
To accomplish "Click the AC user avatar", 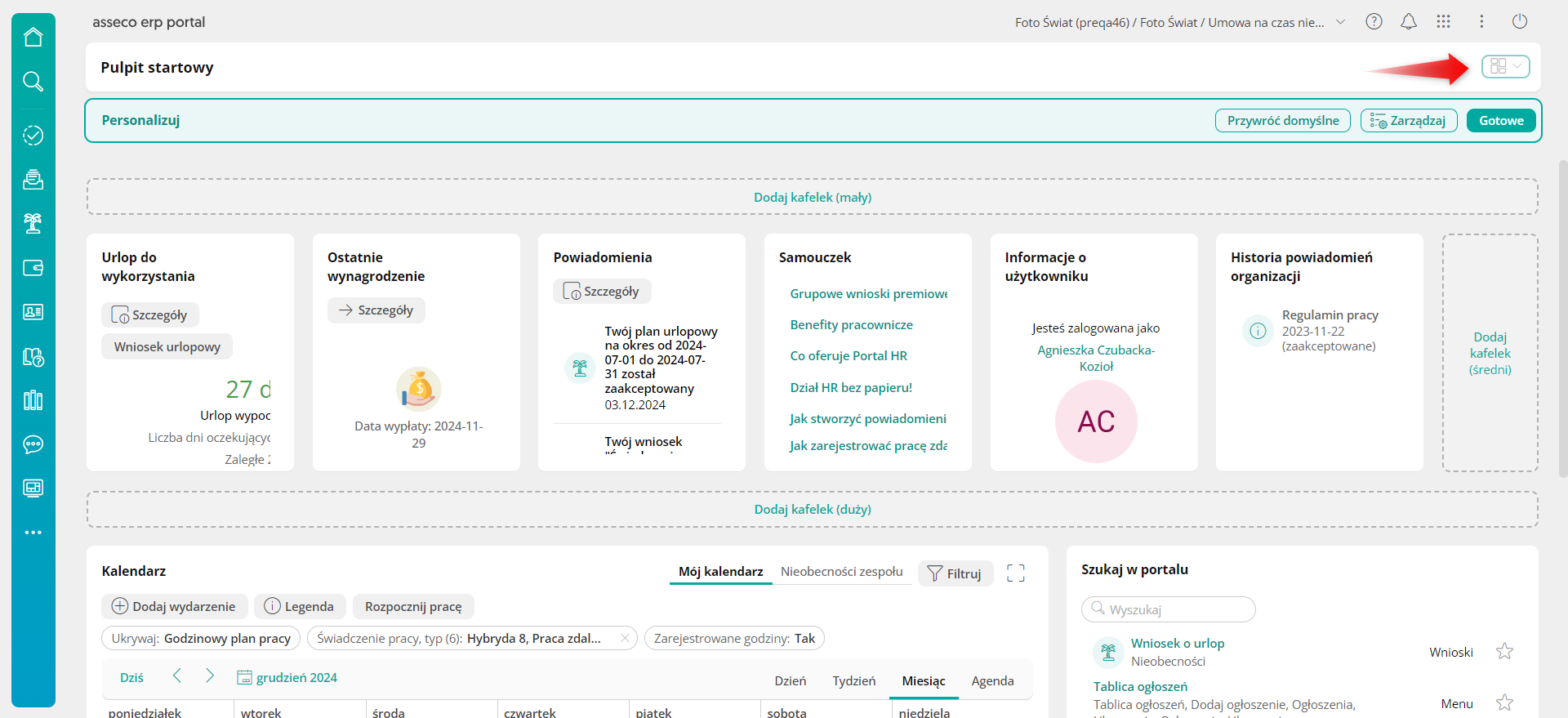I will (x=1096, y=421).
